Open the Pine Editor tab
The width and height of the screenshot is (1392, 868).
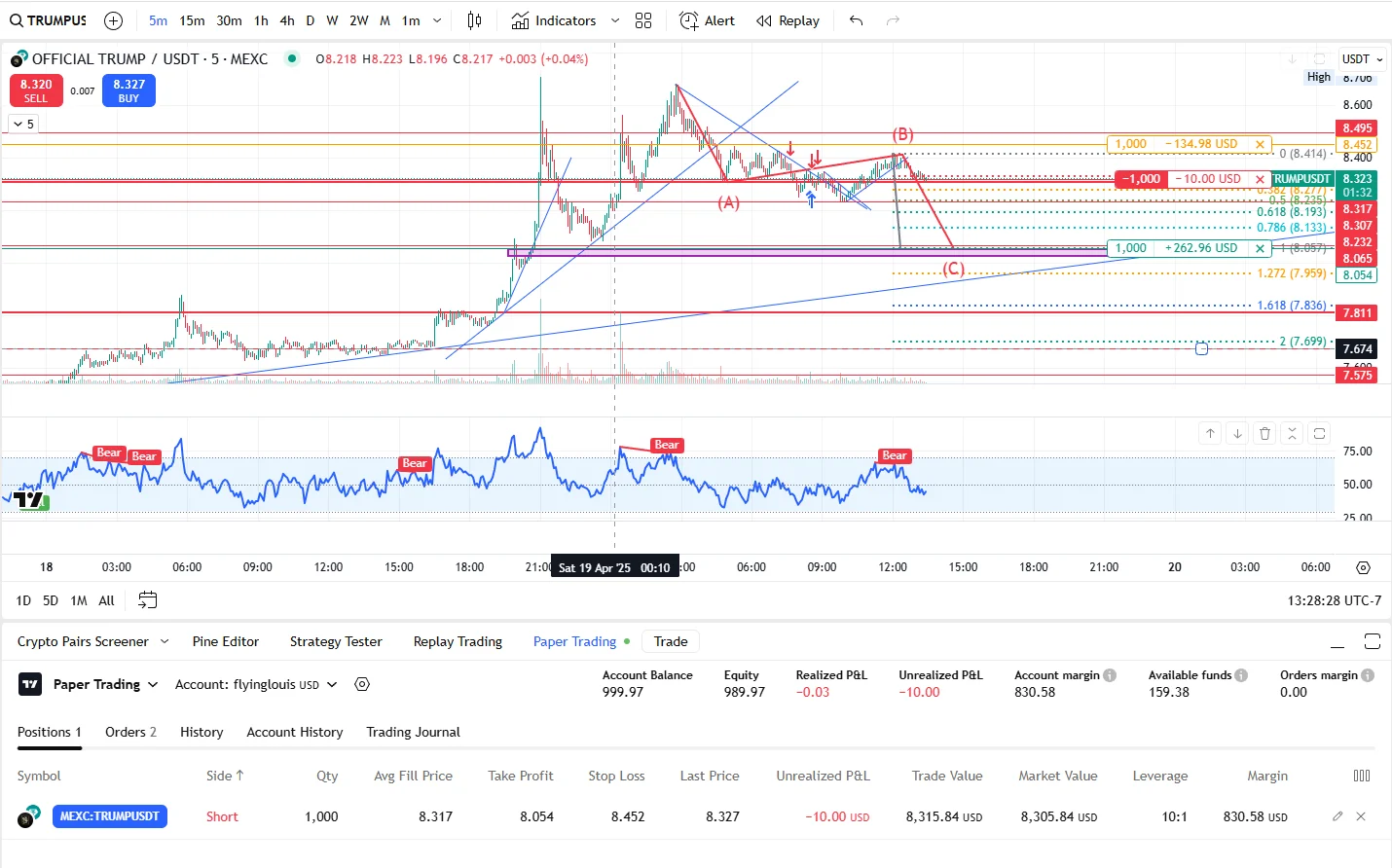tap(226, 641)
